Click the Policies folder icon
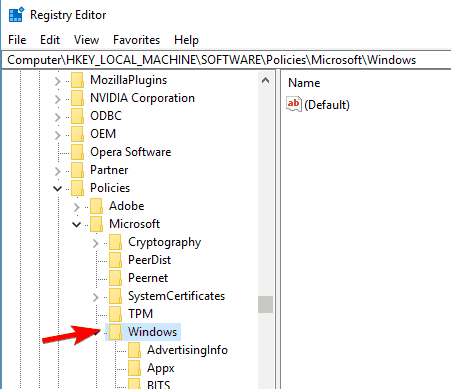The height and width of the screenshot is (389, 451). [x=77, y=189]
